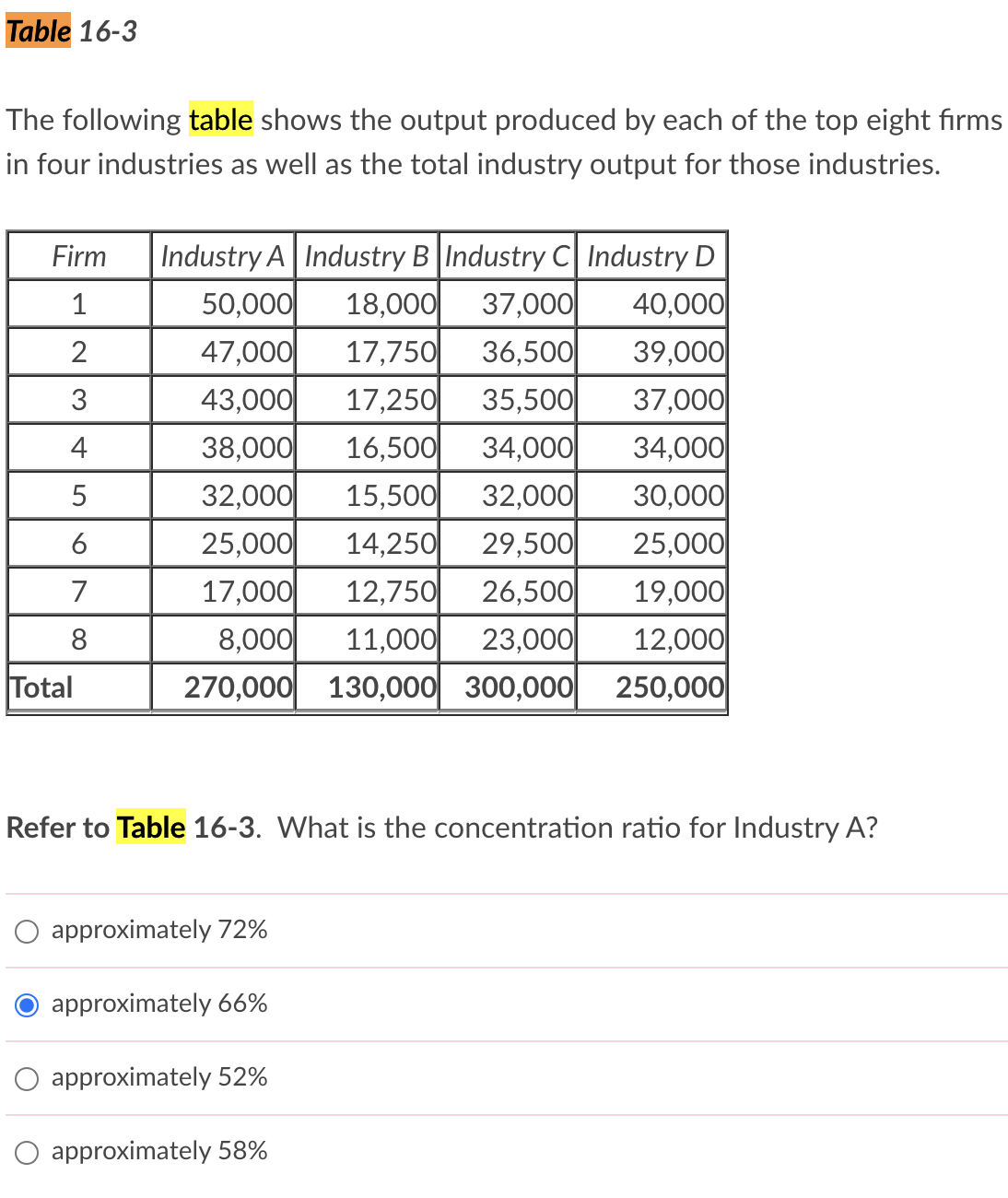Select the "Industry D" column header
Viewport: 1008px width, 1198px height.
pyautogui.click(x=651, y=256)
